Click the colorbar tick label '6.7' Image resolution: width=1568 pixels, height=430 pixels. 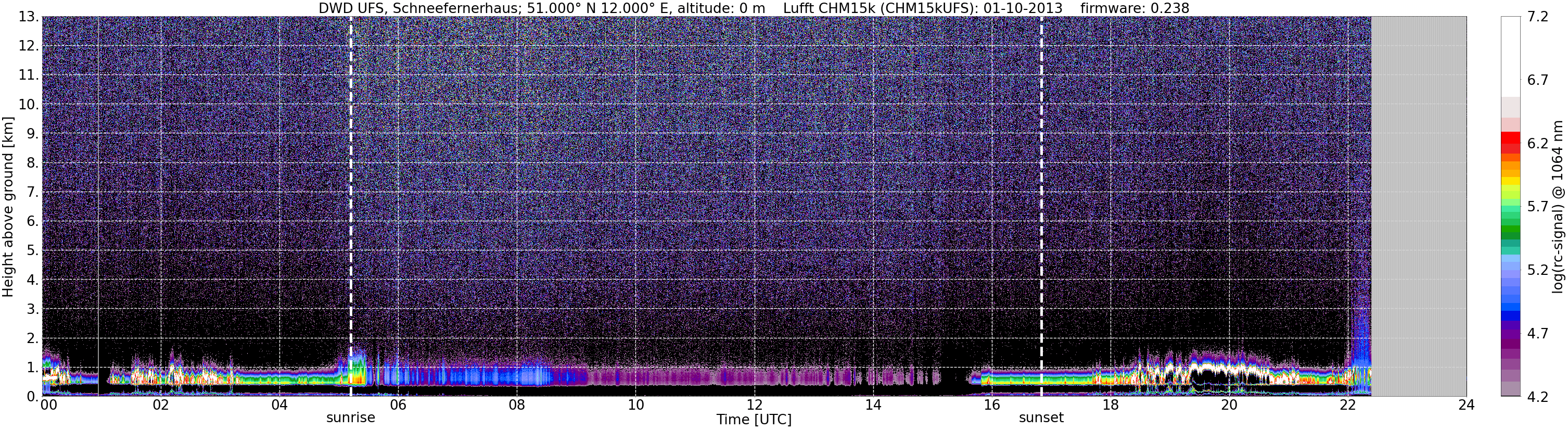pyautogui.click(x=1537, y=80)
